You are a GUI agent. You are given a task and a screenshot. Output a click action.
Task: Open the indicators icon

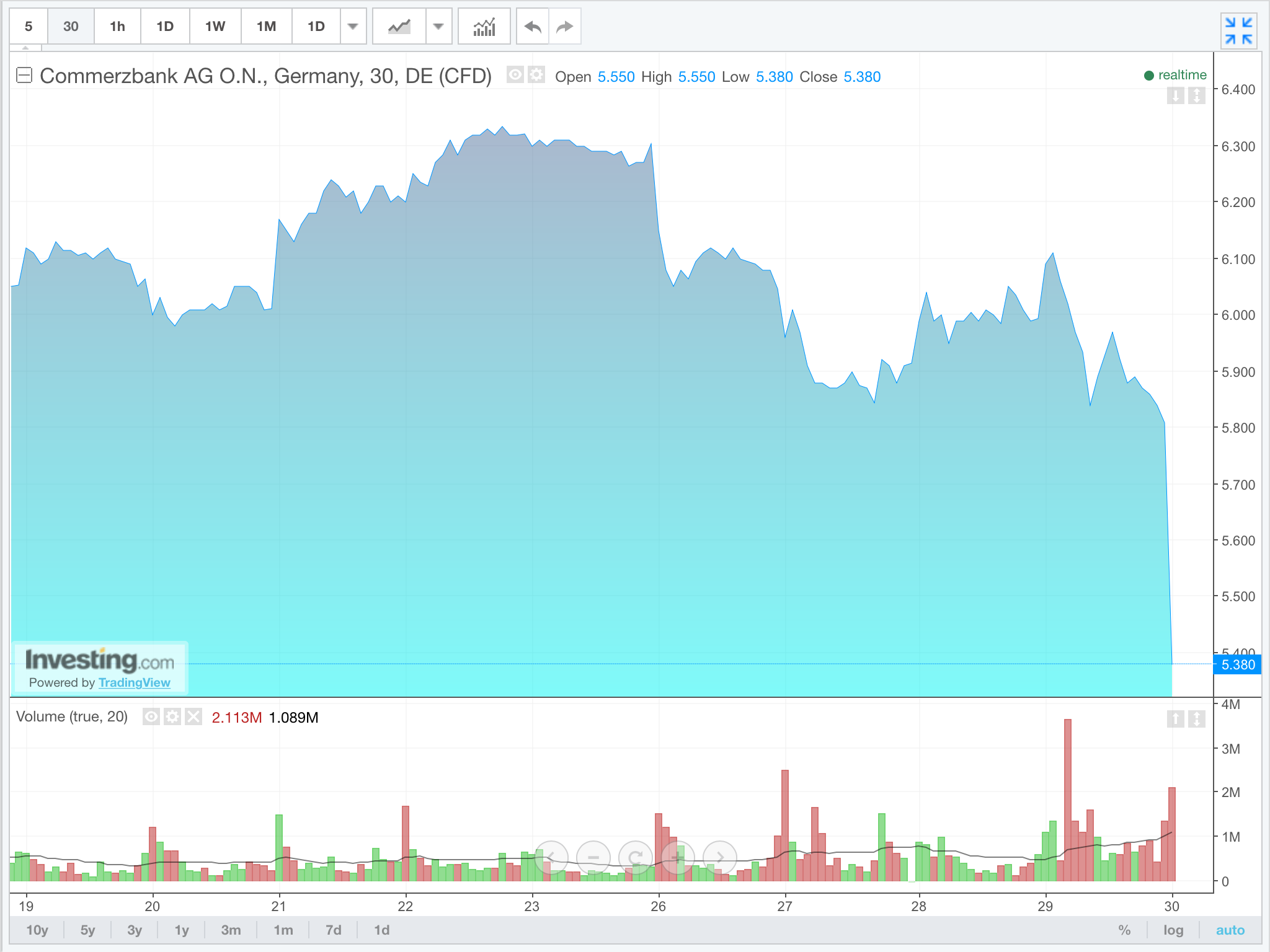point(484,26)
